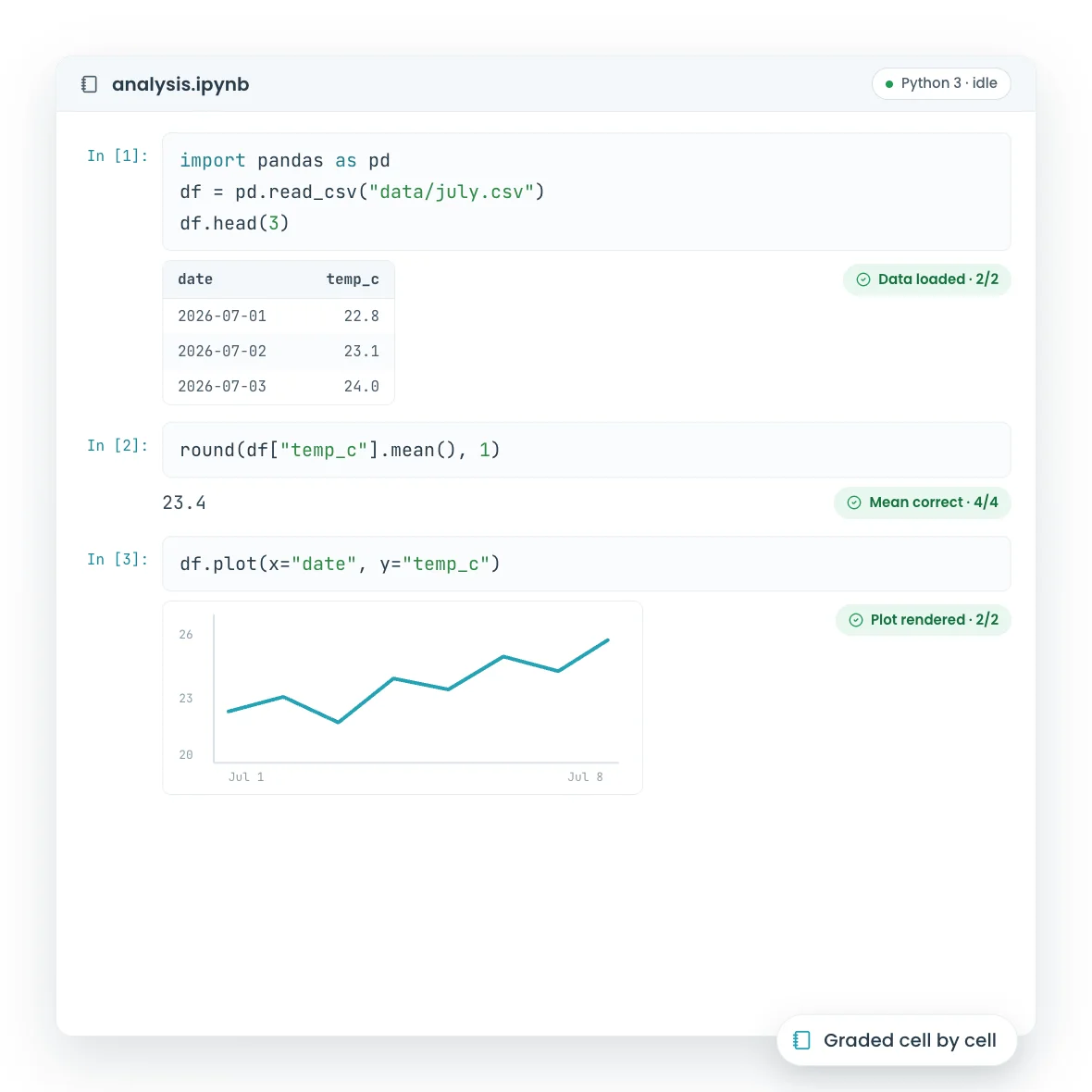This screenshot has height=1092, width=1092.
Task: Click the 26 y-axis label
Action: click(186, 635)
